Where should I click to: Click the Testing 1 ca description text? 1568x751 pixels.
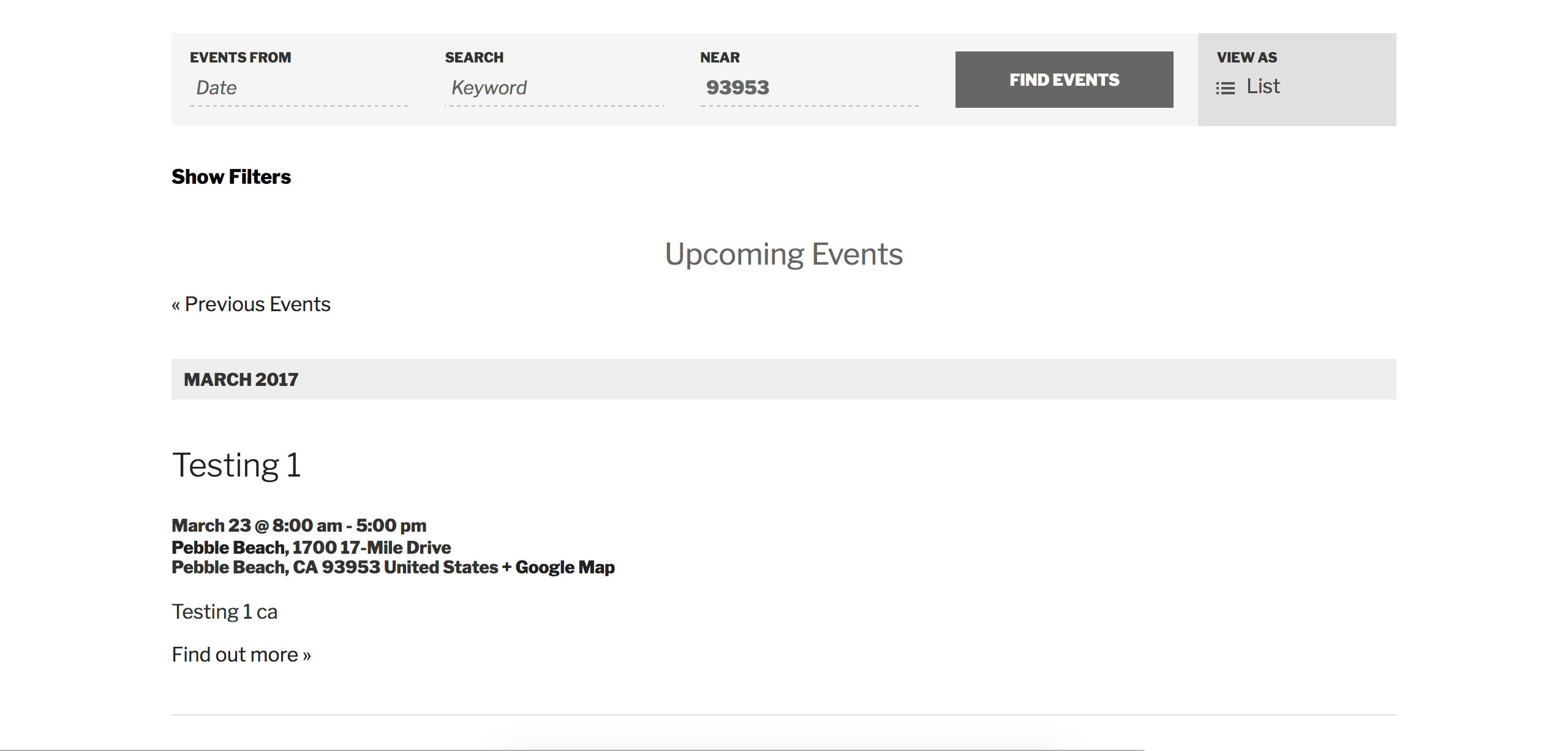[x=225, y=612]
